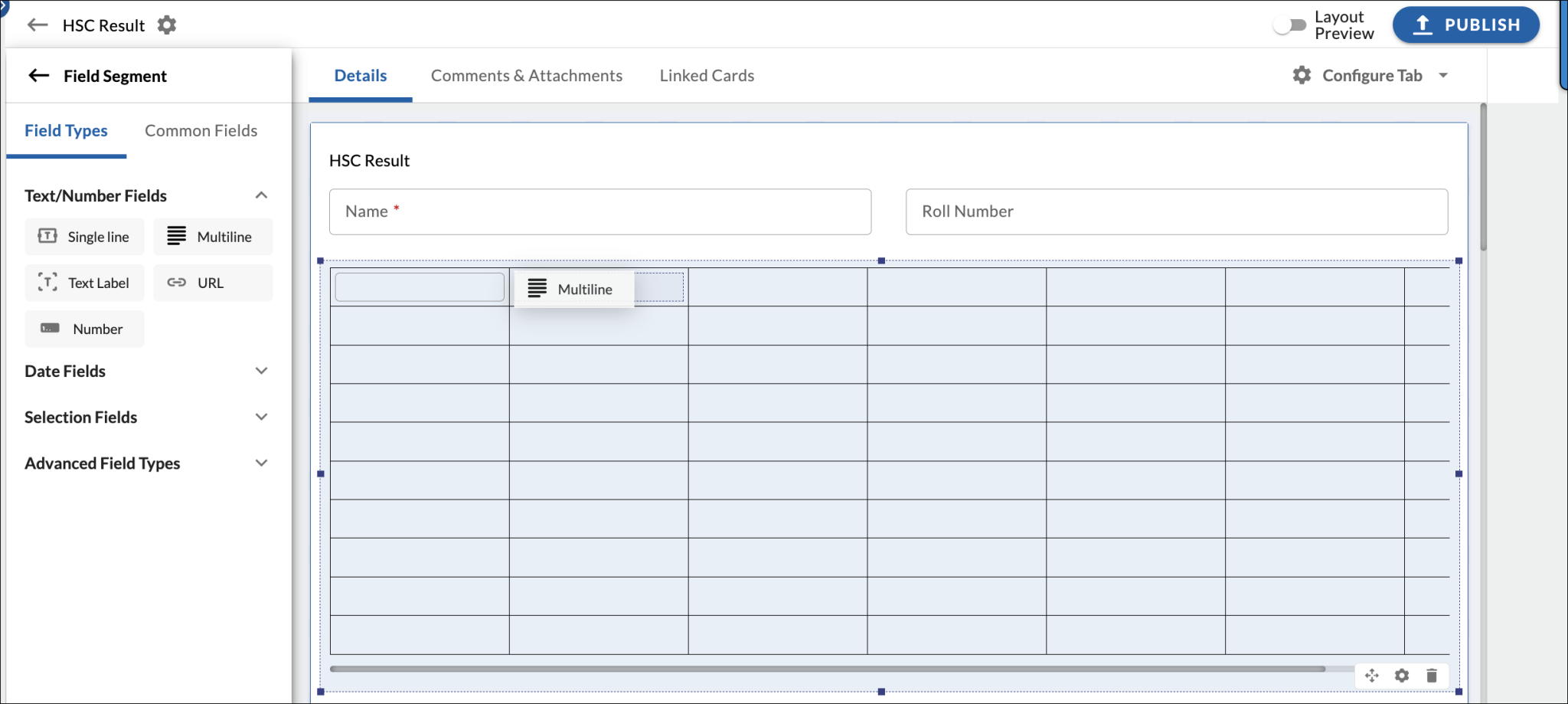Open table settings gear icon
Viewport: 1568px width, 704px height.
(1402, 676)
